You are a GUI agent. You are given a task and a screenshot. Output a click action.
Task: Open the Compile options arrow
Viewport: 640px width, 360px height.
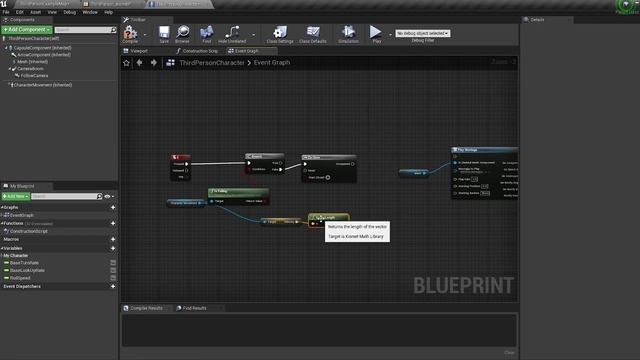[145, 35]
